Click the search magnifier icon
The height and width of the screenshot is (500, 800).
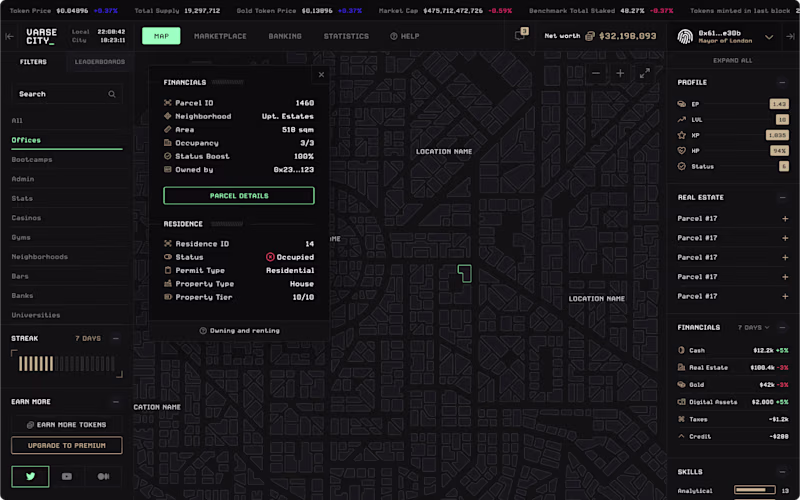coord(112,94)
